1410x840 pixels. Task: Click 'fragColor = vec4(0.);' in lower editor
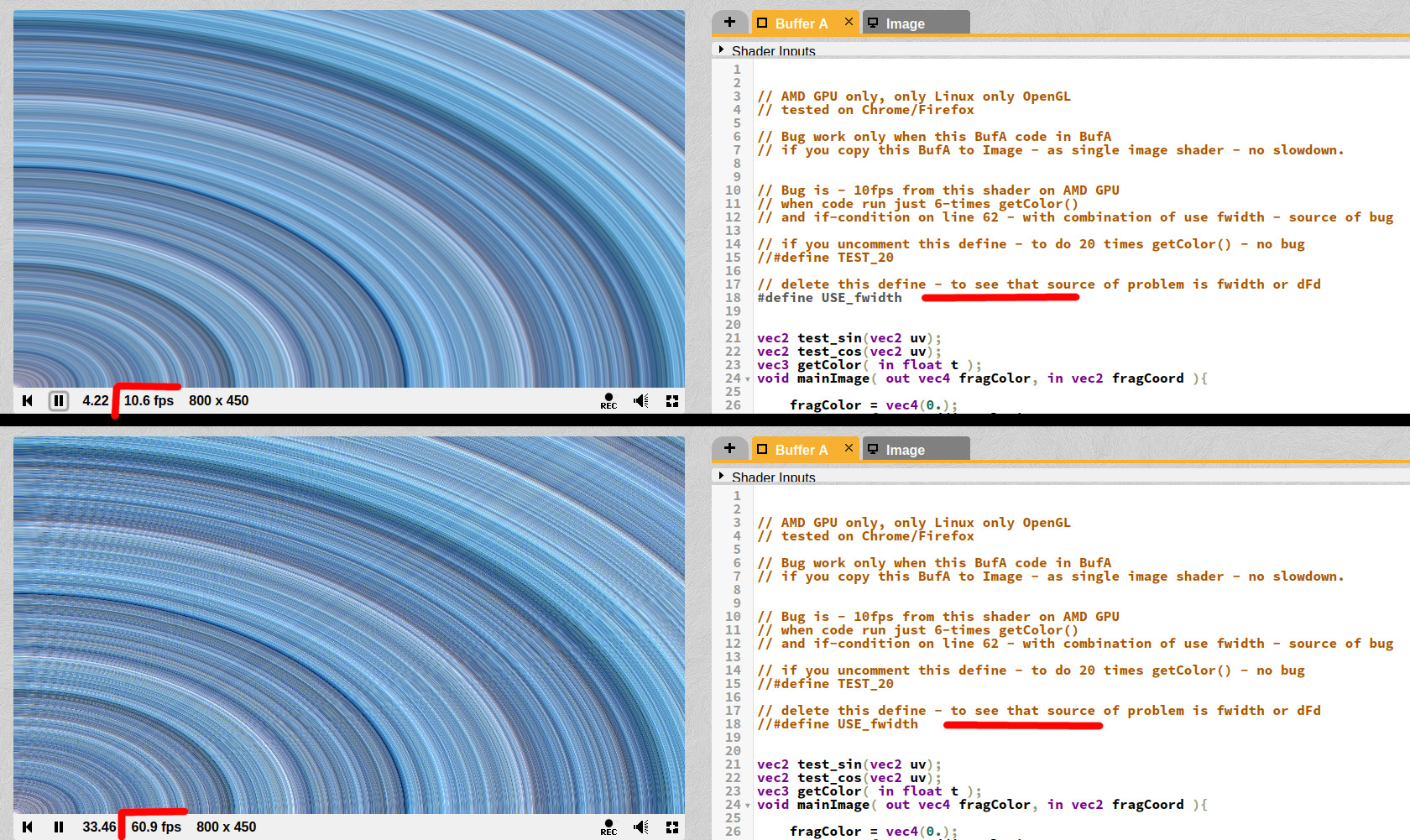click(874, 832)
